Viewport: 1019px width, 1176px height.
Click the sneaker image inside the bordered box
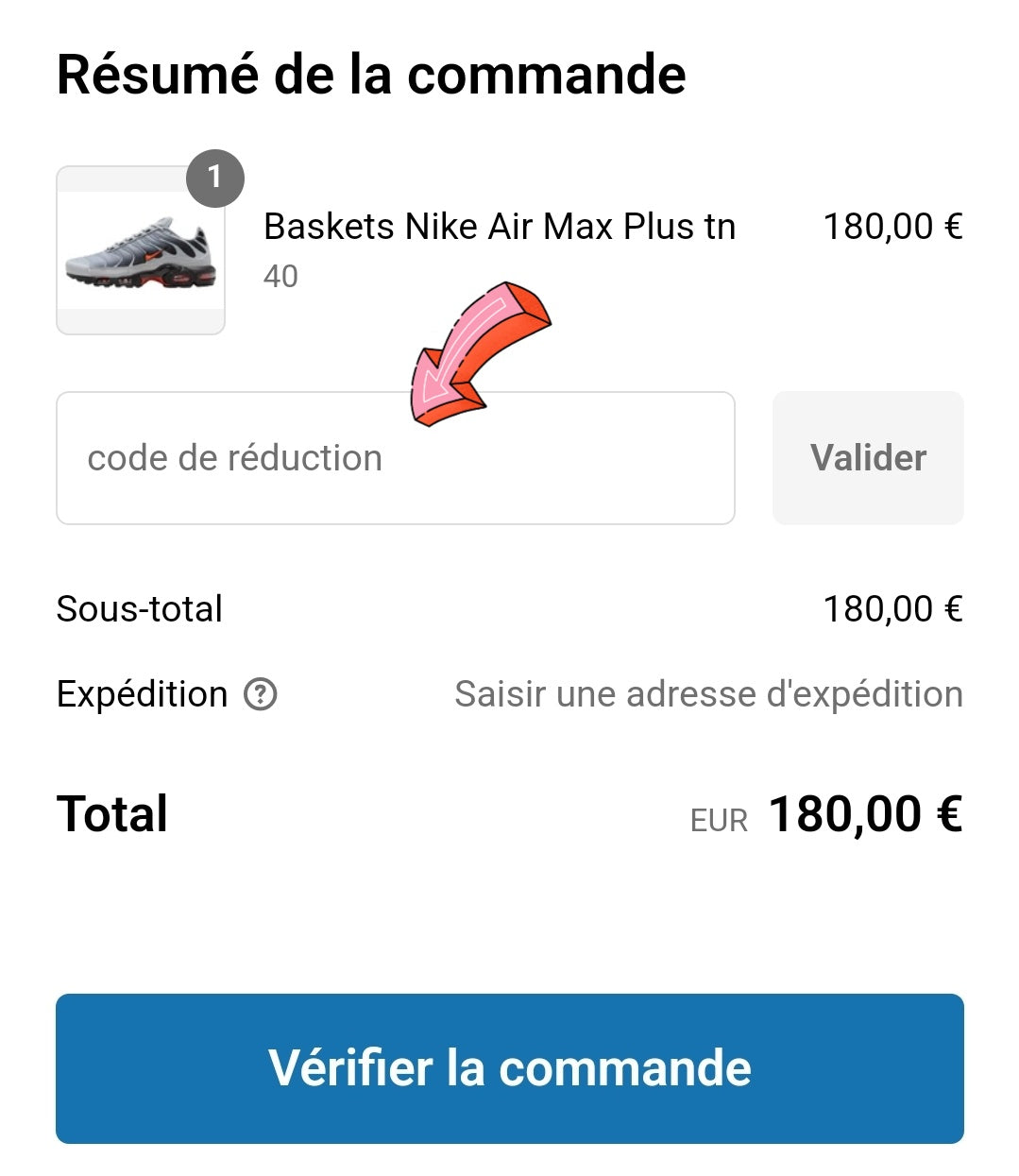138,255
